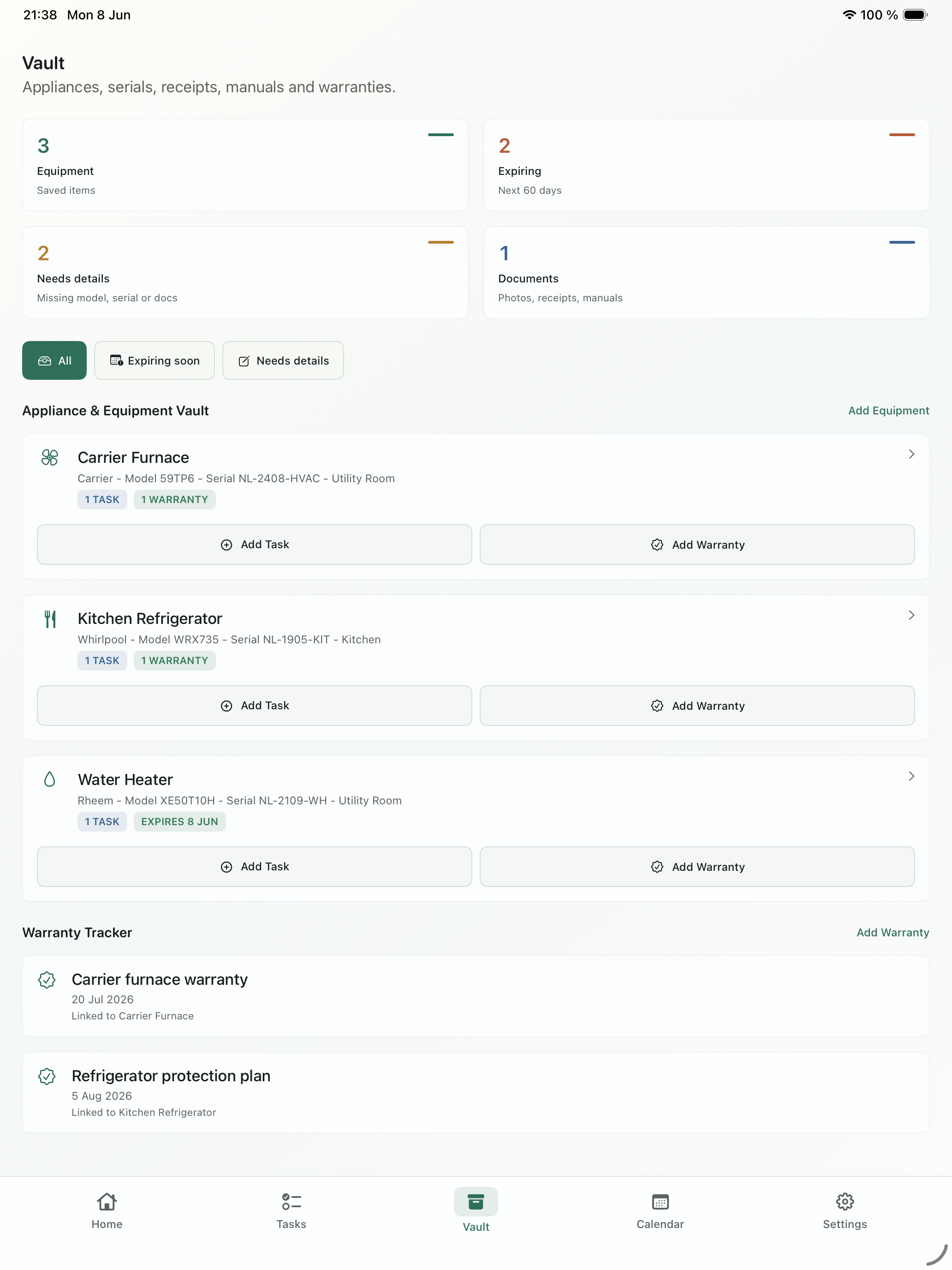Click the seal icon beside Refrigerator protection plan

(x=47, y=1076)
